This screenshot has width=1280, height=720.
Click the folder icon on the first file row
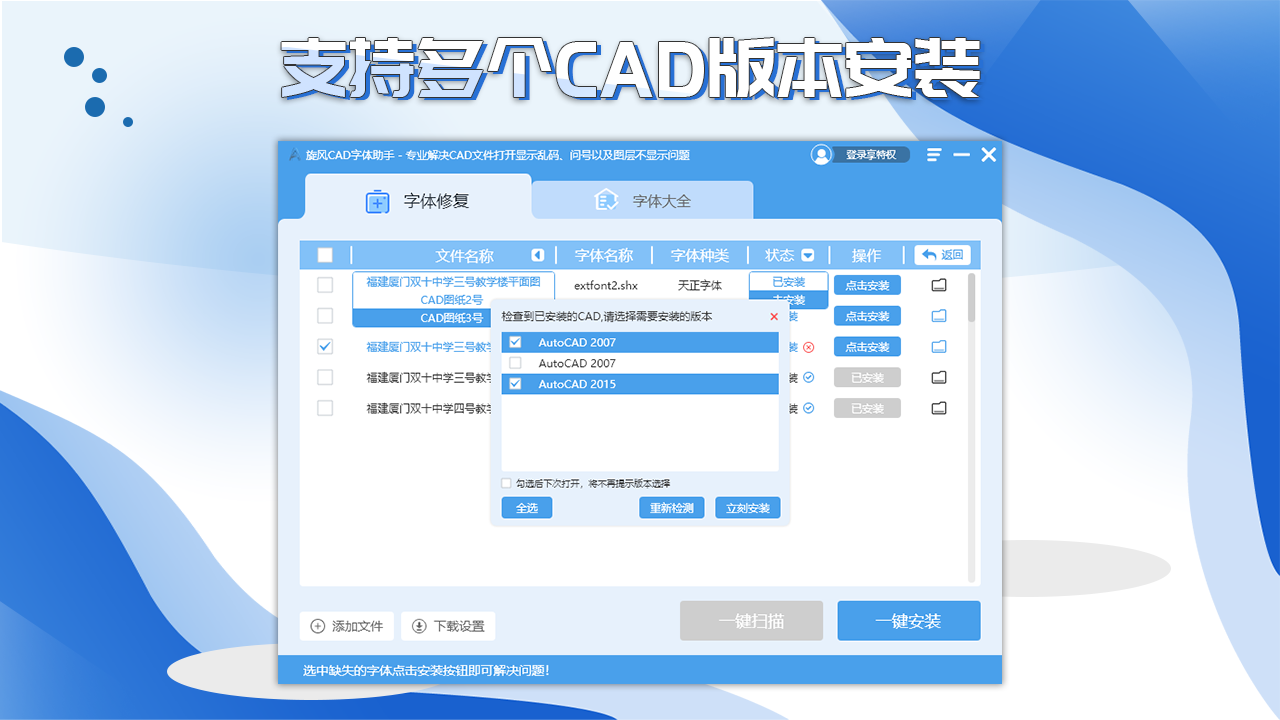point(936,285)
